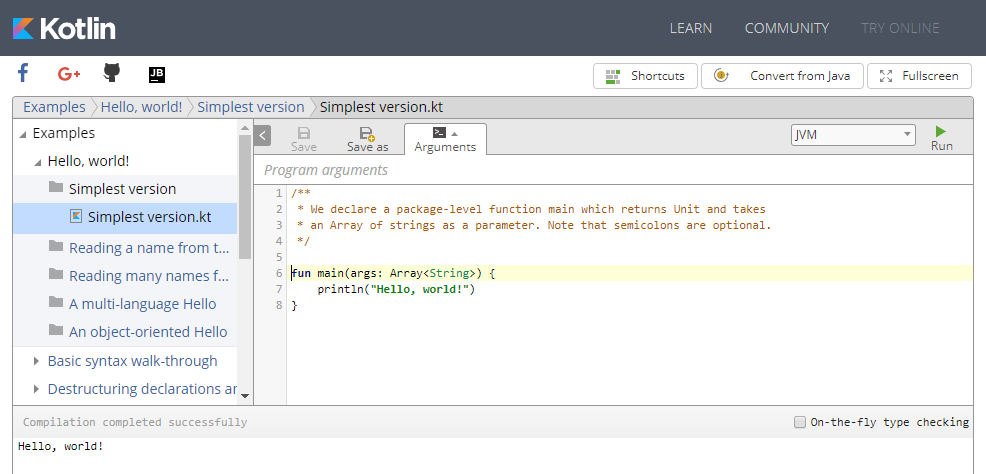Click folder icon beside Reading many names f...
986x474 pixels.
pyautogui.click(x=56, y=274)
